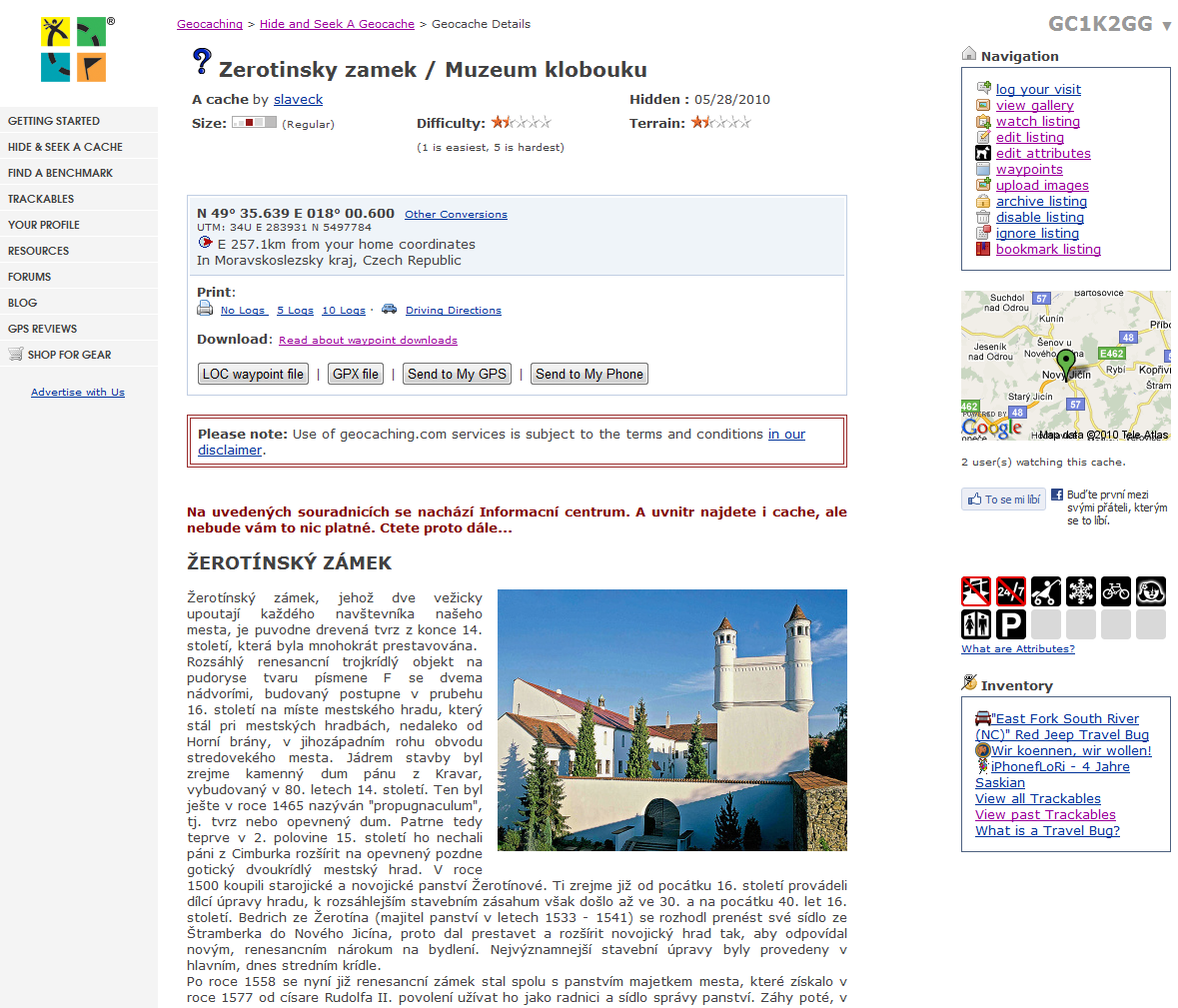Click the ignore listing icon
1178x1008 pixels.
pos(983,233)
